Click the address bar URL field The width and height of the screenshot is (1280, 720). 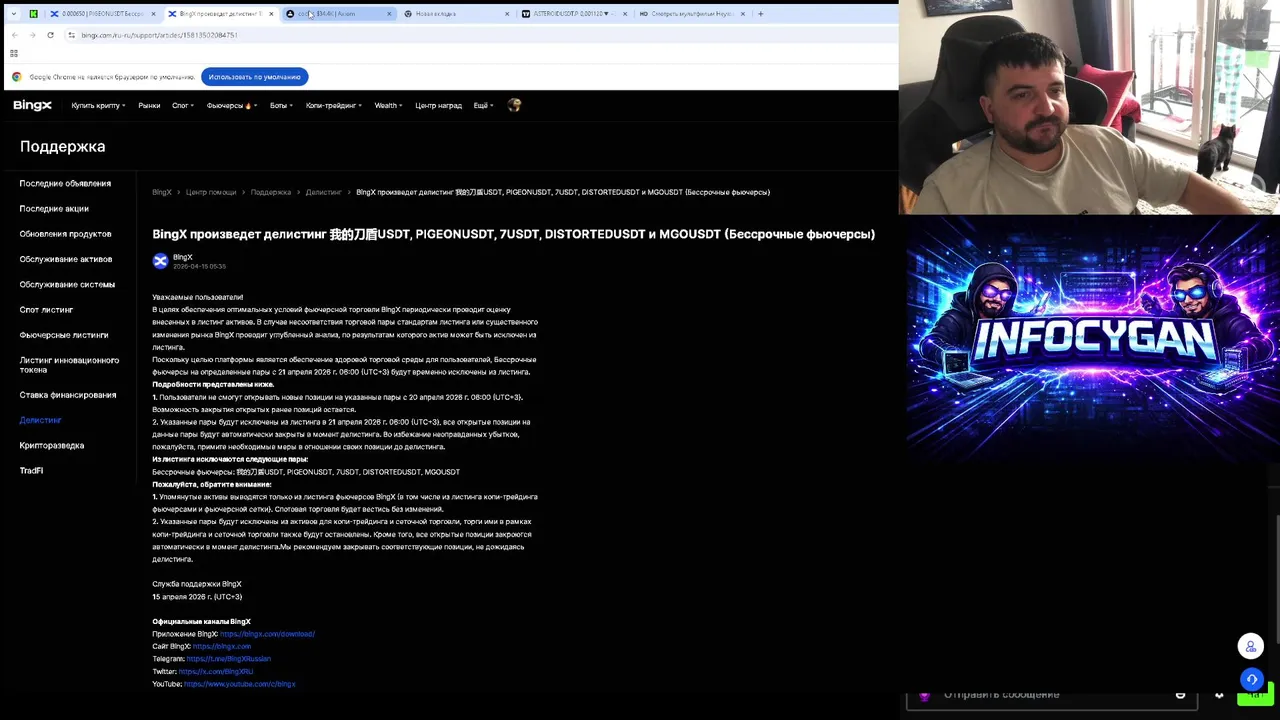480,35
